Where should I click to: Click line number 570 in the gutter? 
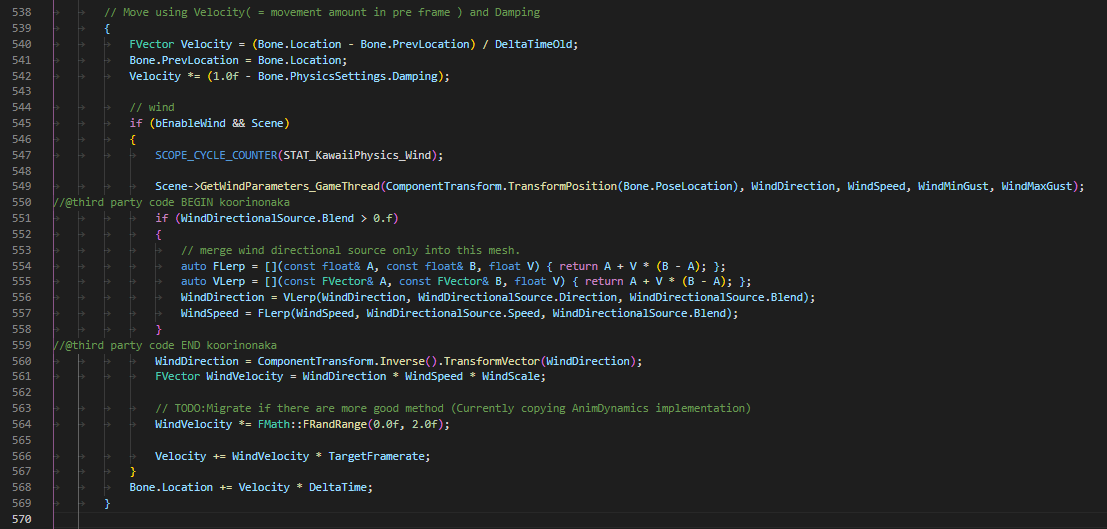tap(23, 519)
